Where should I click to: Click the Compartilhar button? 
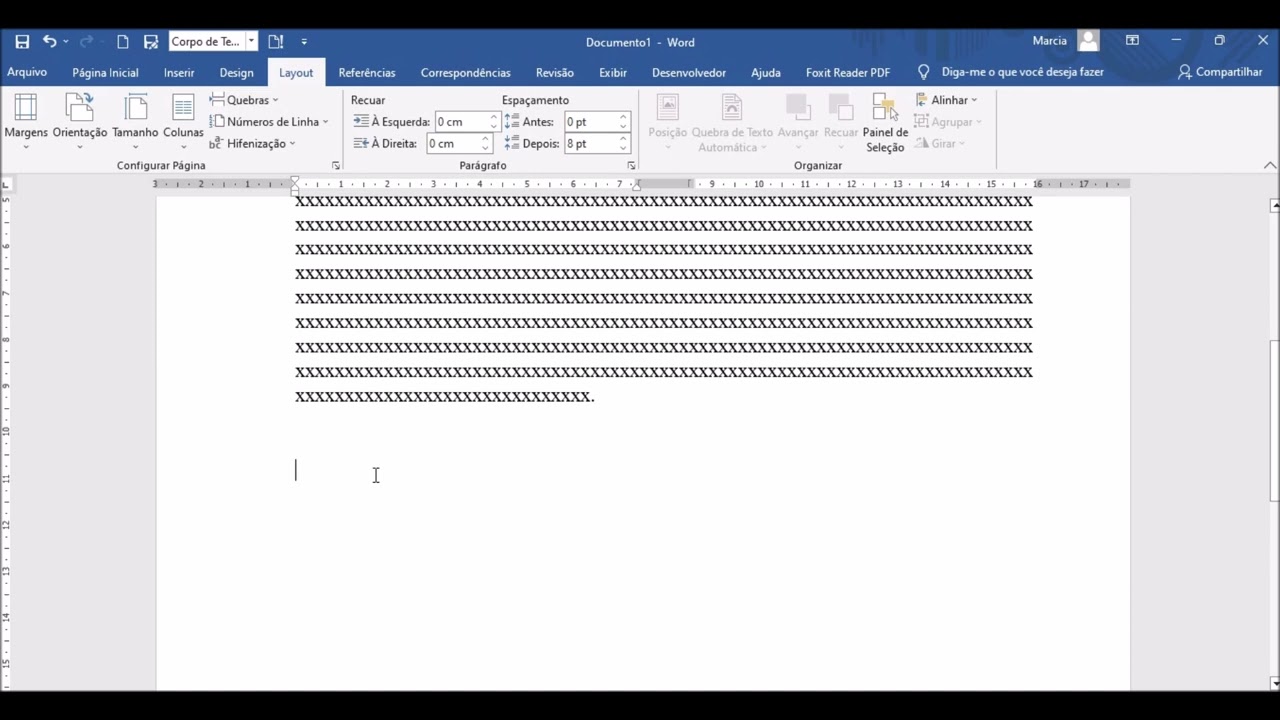(1220, 72)
